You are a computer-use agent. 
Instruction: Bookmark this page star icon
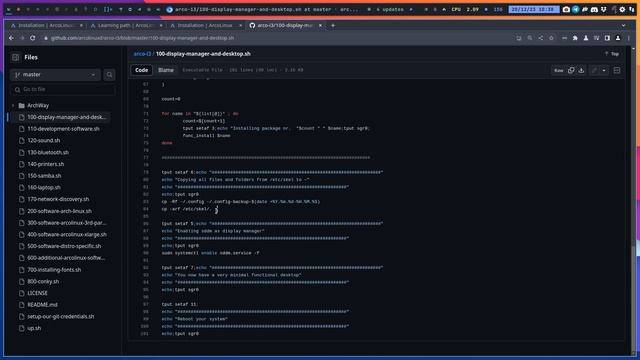pyautogui.click(x=551, y=38)
